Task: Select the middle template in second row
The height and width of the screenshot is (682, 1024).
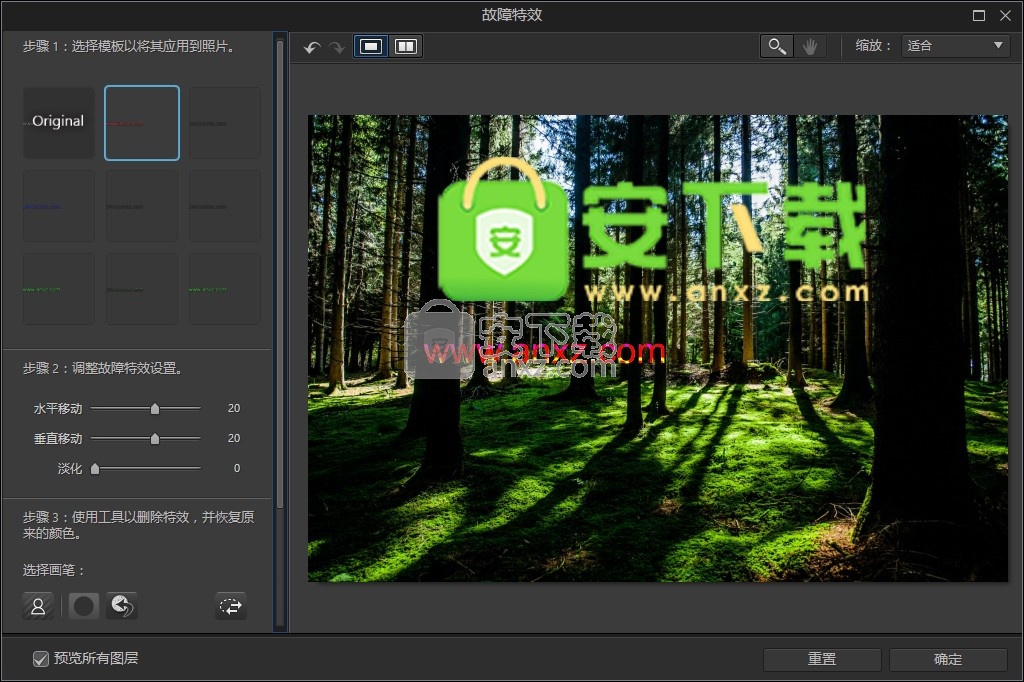Action: point(142,206)
